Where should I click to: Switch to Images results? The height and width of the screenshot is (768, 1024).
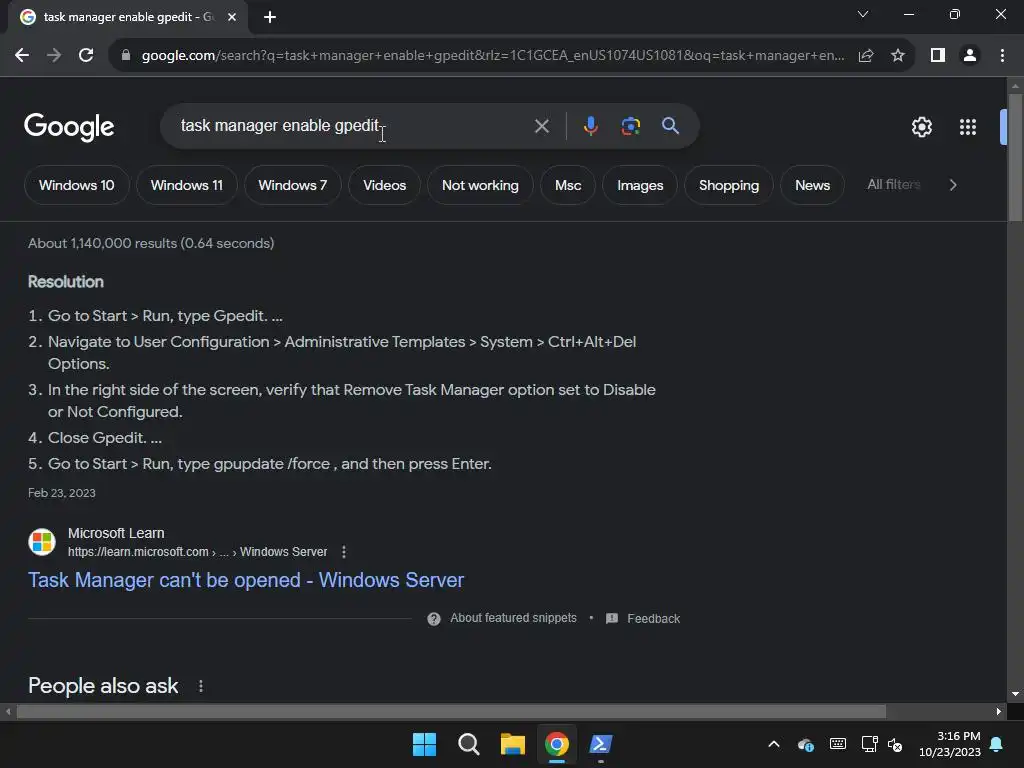pos(640,185)
